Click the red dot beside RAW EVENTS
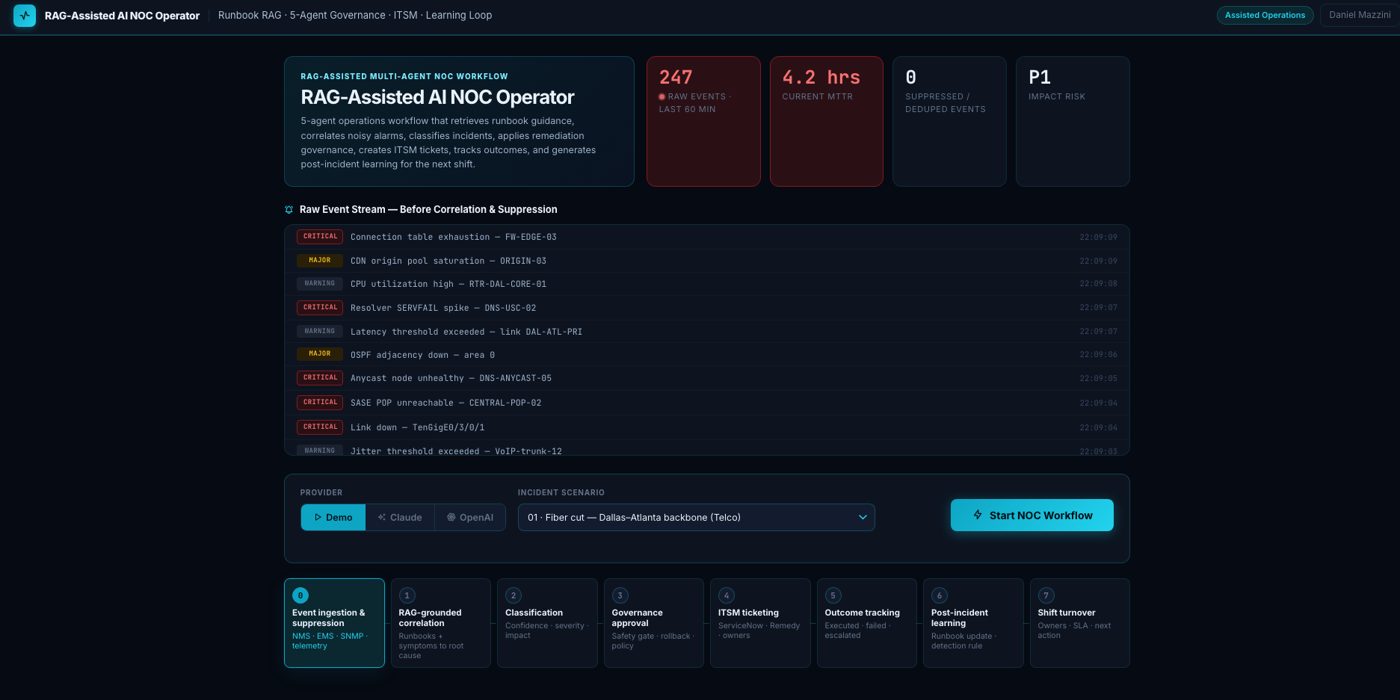The width and height of the screenshot is (1400, 700). [x=662, y=97]
